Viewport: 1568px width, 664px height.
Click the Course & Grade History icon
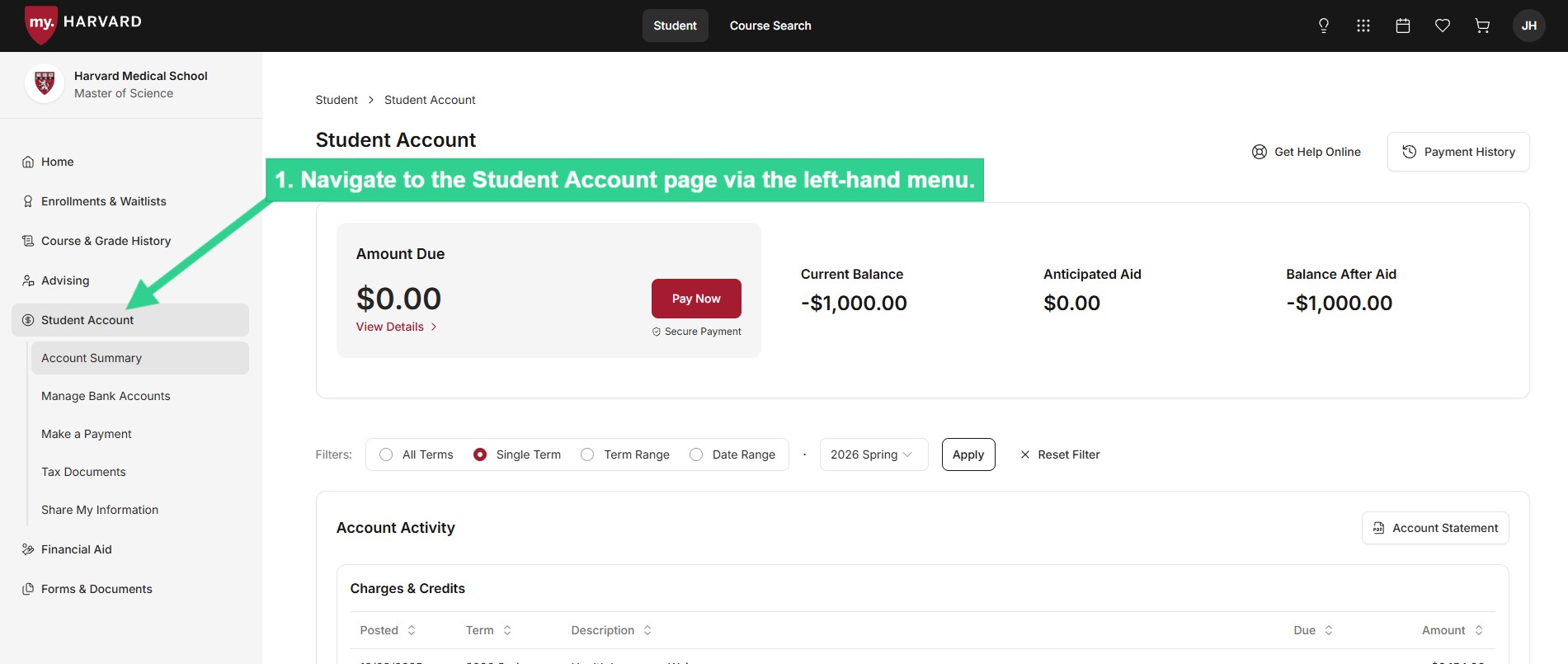[28, 241]
